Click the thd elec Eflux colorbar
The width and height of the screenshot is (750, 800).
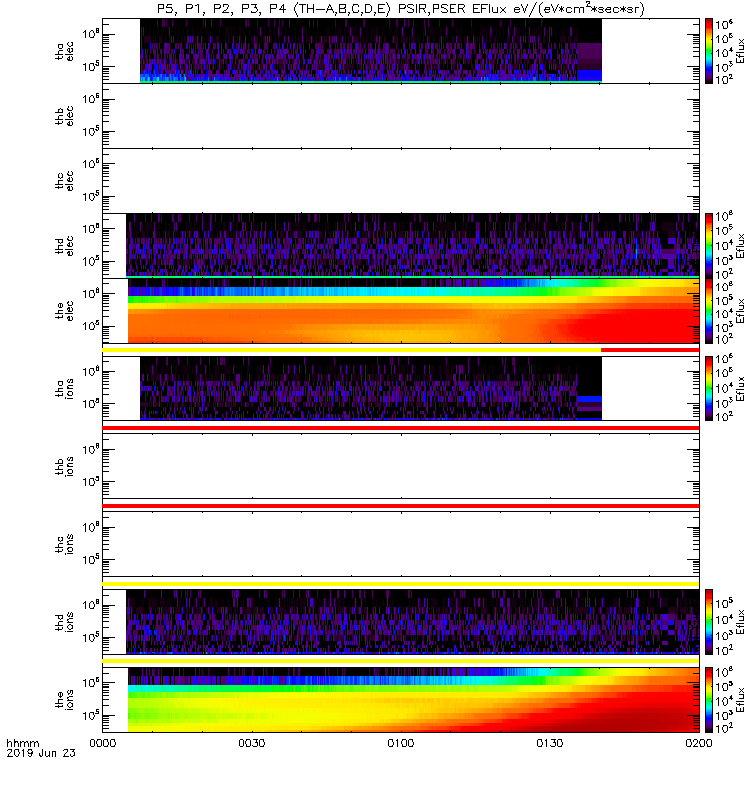point(709,246)
